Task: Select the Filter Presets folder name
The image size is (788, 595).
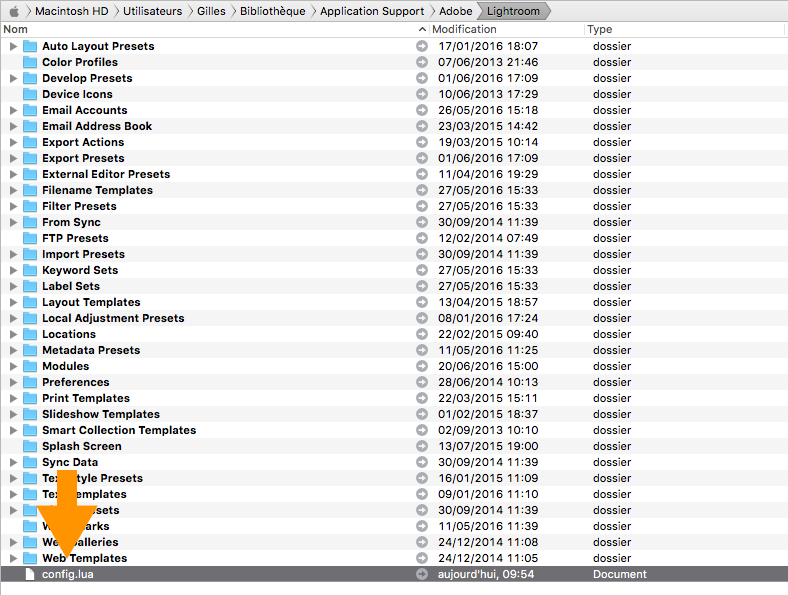Action: click(x=79, y=206)
